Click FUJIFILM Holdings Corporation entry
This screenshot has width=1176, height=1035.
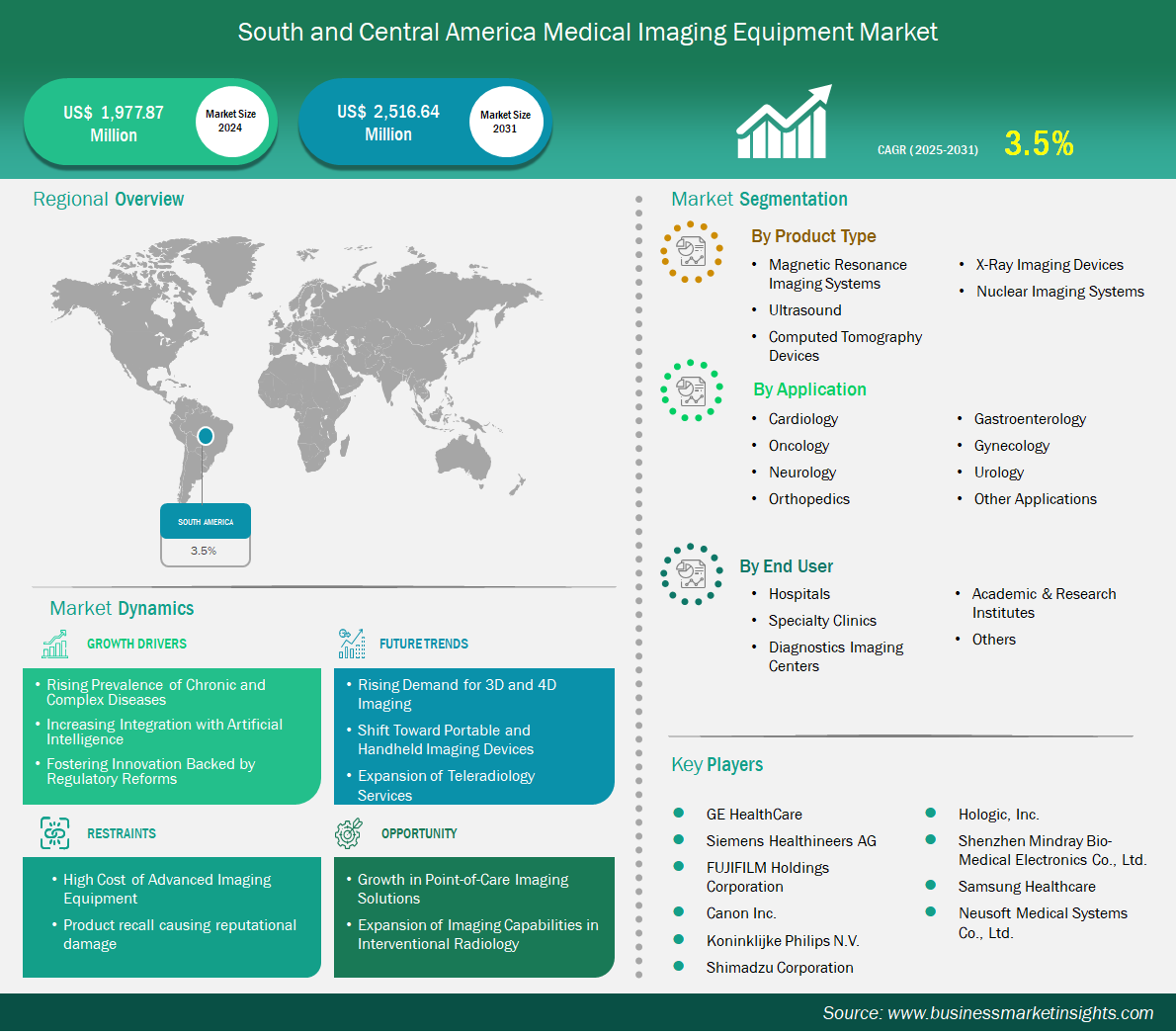[767, 877]
